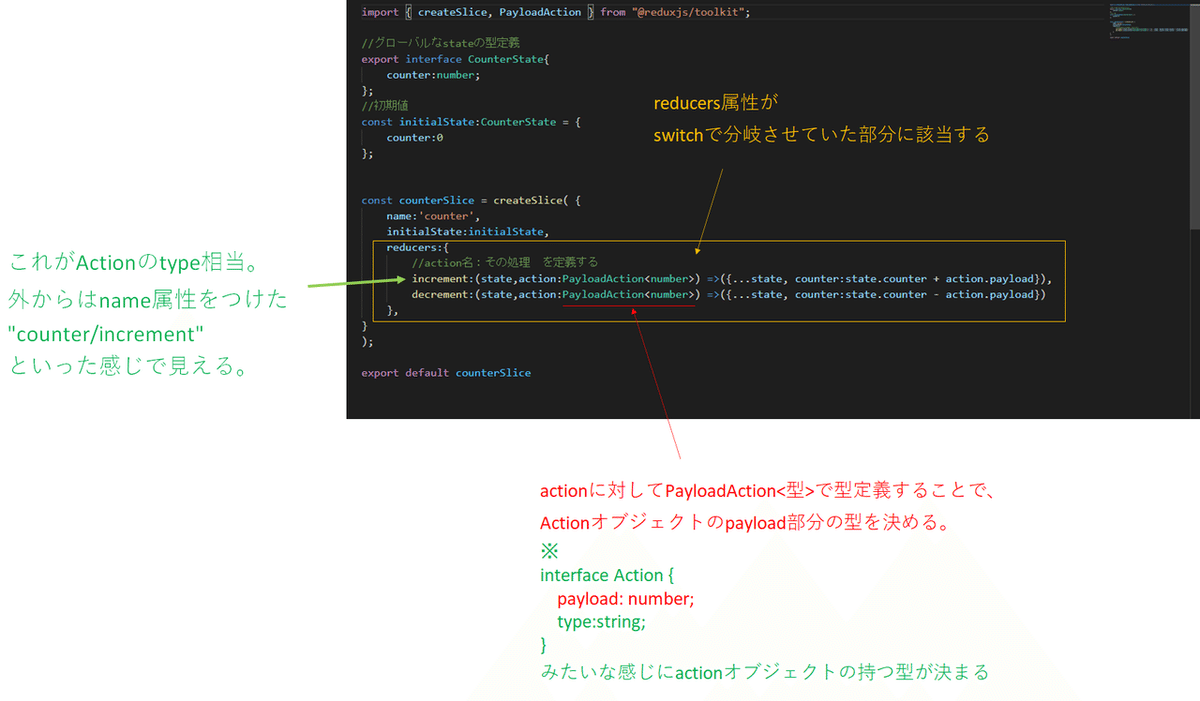Click the "counter:0" line

(415, 138)
